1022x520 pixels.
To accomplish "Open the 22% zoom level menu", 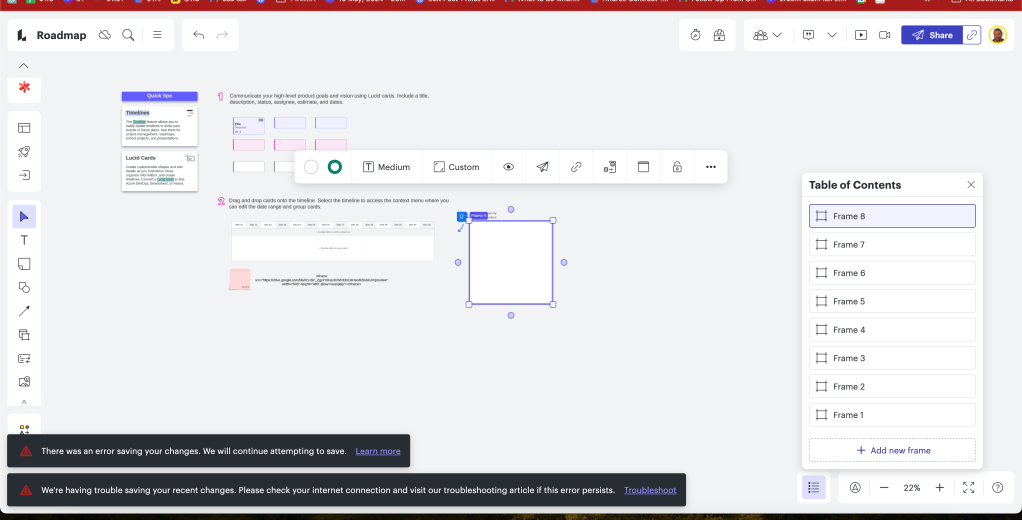I will pyautogui.click(x=912, y=487).
